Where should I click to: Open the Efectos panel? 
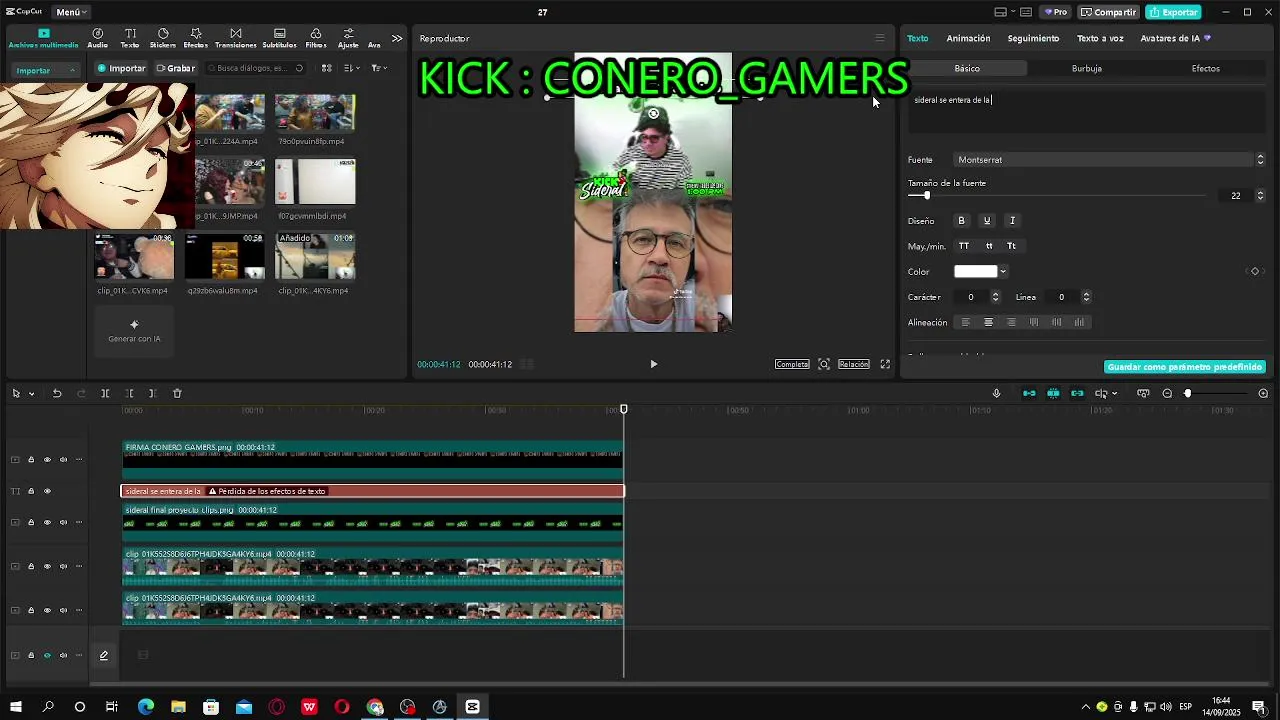[x=196, y=38]
